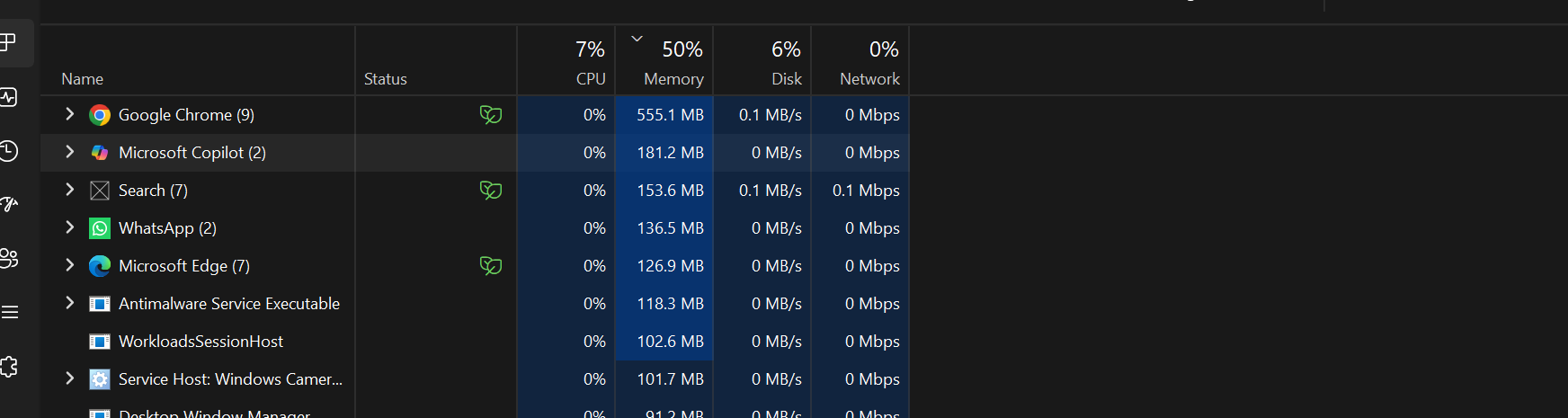Screen dimensions: 1568x418
Task: Go to Startup apps in the sidebar
Action: point(9,205)
